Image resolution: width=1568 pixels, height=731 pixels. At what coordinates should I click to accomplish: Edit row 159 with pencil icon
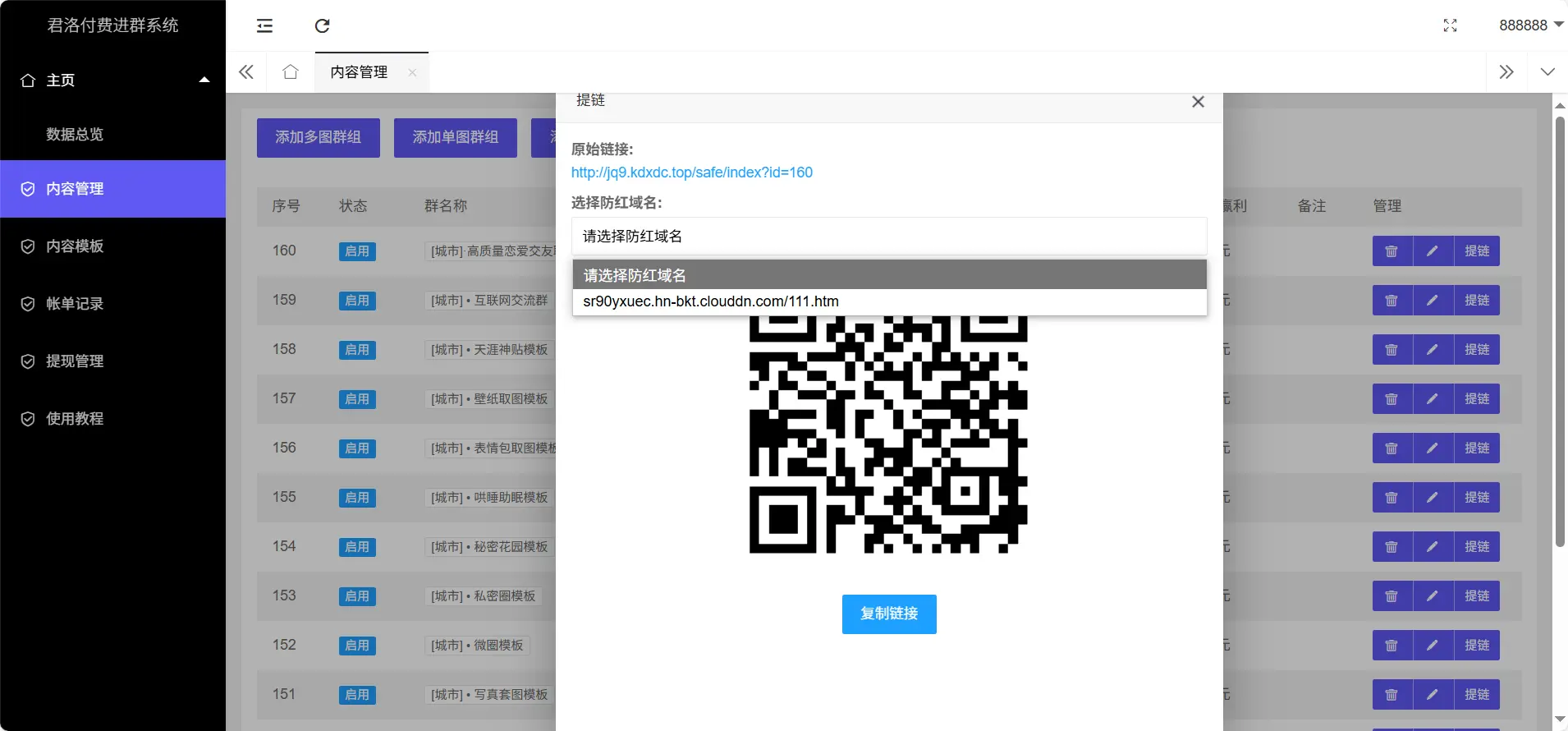(x=1433, y=301)
